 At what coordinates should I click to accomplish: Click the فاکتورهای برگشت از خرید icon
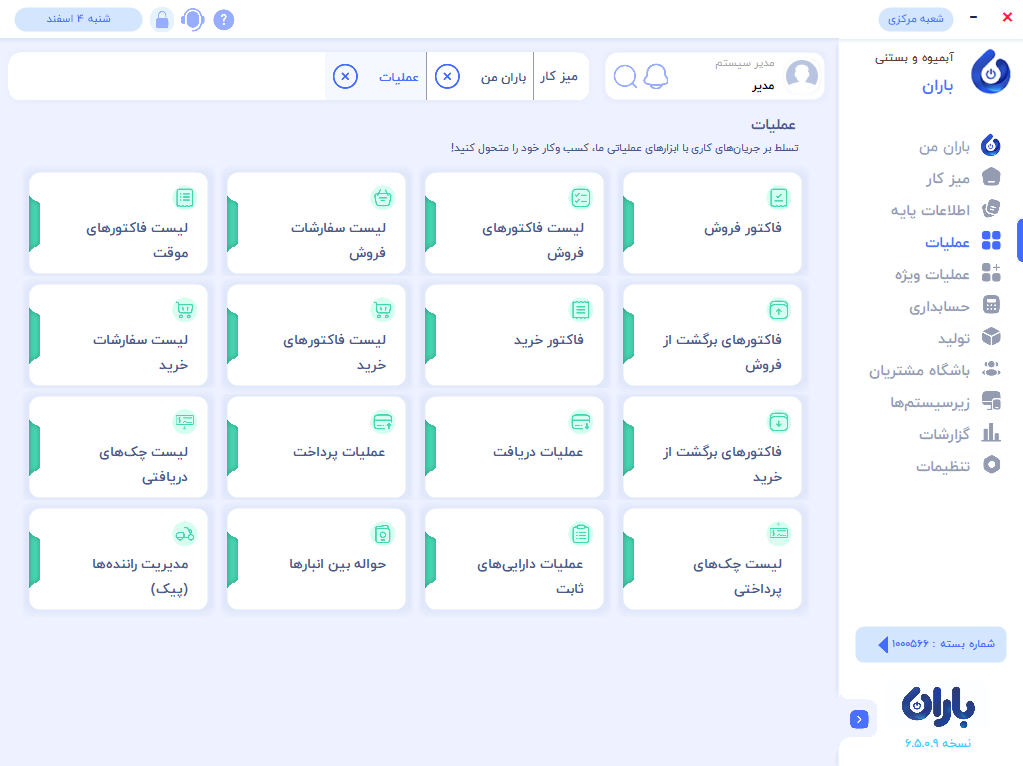pyautogui.click(x=778, y=422)
